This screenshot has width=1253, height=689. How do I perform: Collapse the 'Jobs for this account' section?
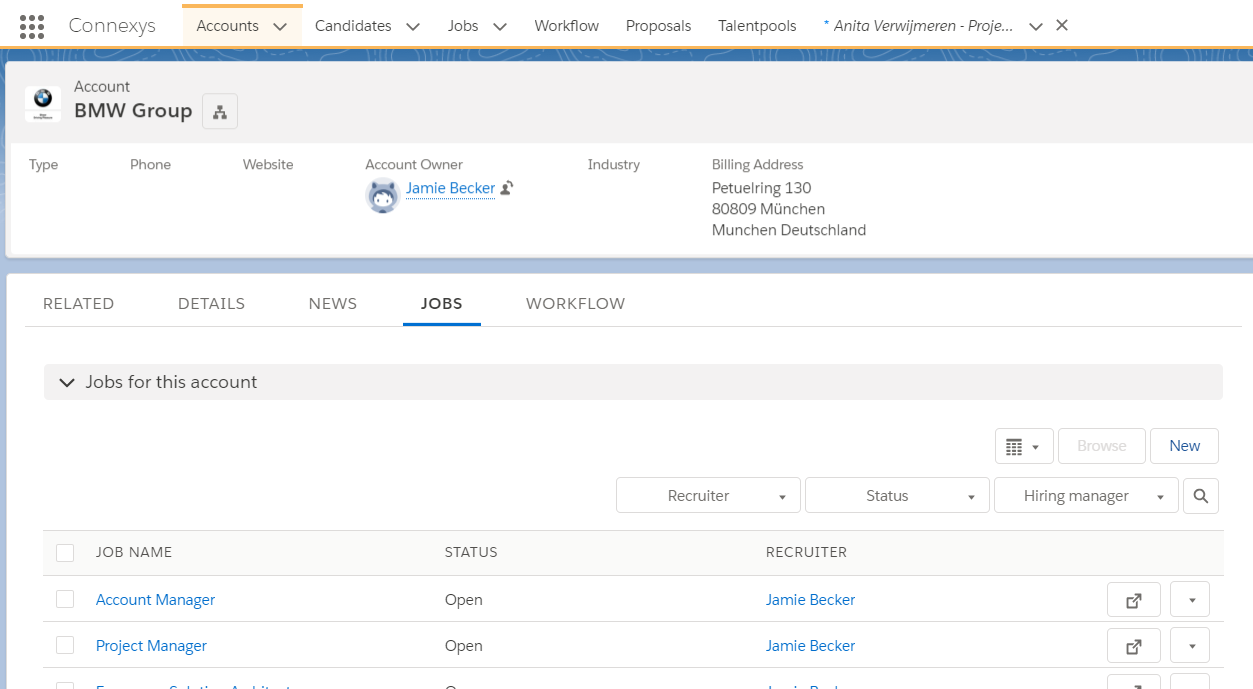(67, 382)
